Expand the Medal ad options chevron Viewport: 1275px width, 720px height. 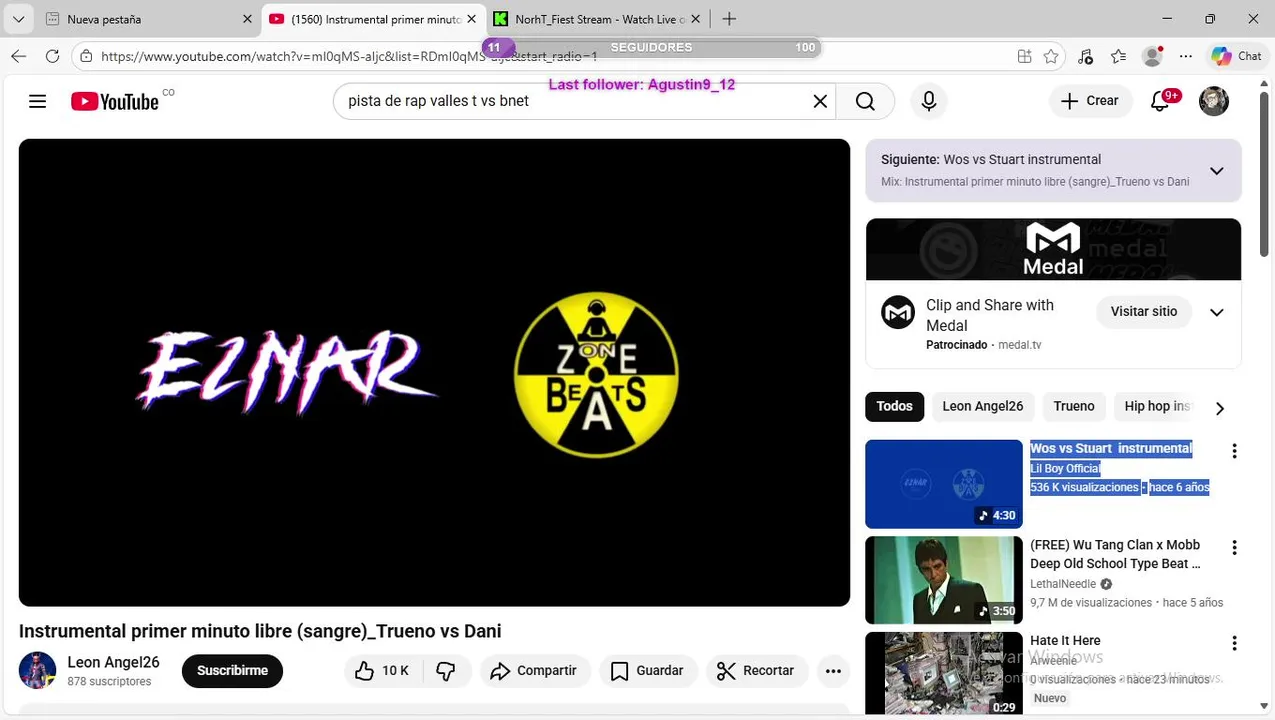pyautogui.click(x=1217, y=312)
